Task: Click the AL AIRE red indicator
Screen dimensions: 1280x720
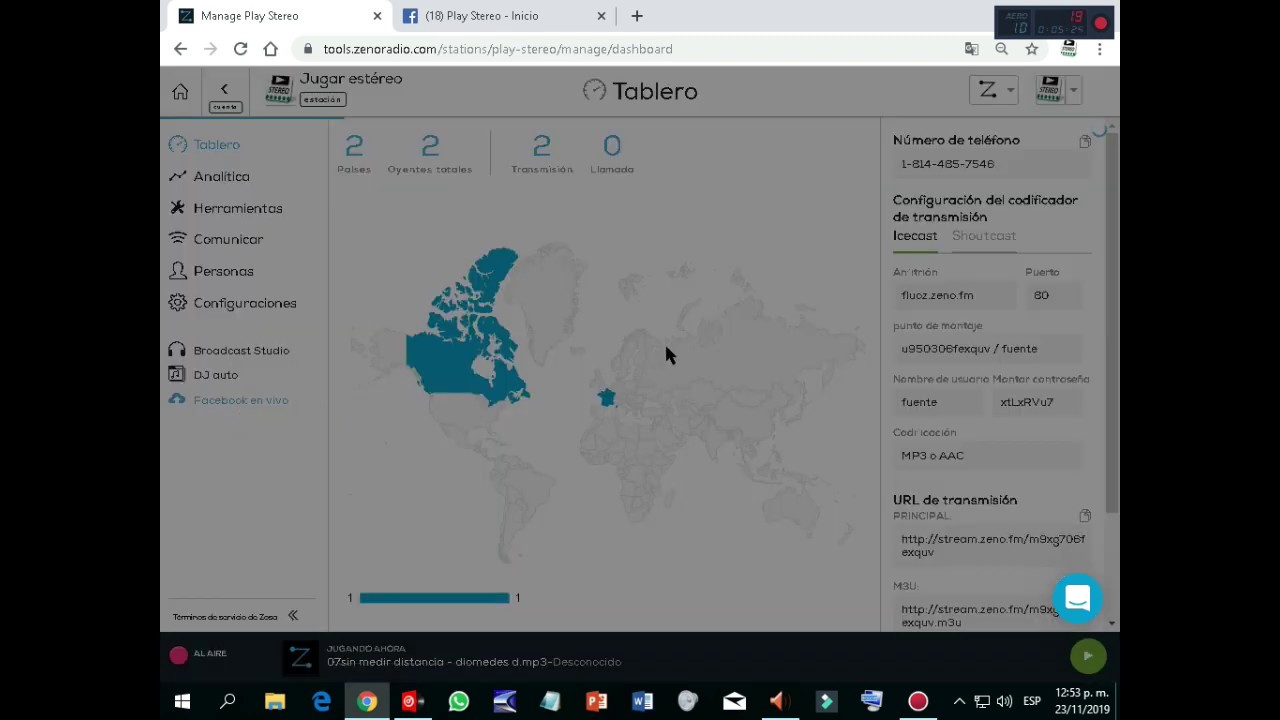Action: [179, 655]
